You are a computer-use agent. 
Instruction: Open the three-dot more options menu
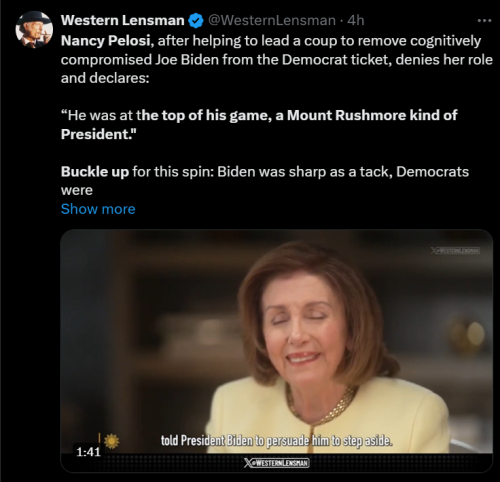[484, 21]
